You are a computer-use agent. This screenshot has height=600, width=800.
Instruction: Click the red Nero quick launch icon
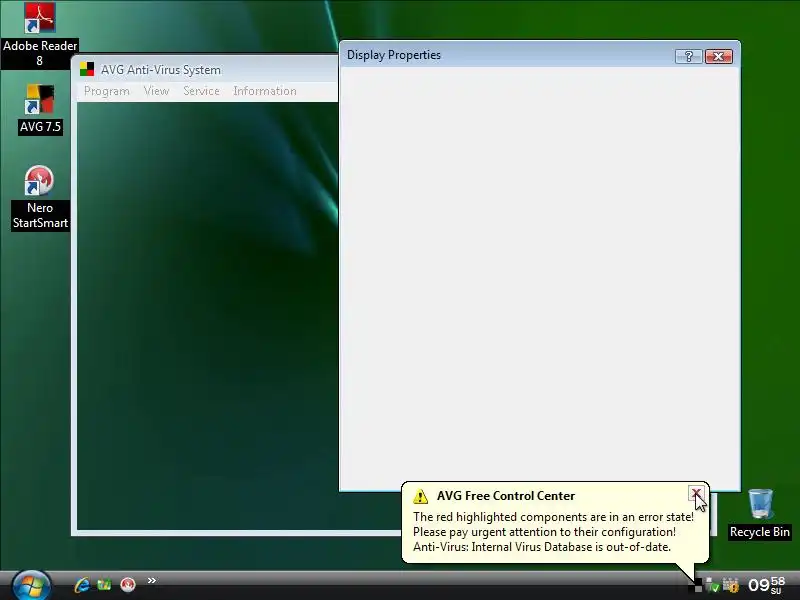(x=128, y=584)
